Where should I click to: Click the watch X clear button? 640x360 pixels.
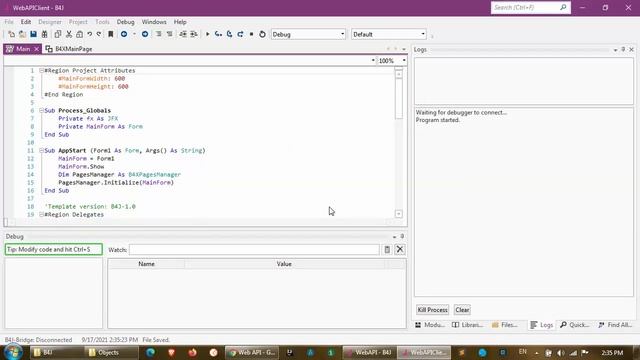400,249
